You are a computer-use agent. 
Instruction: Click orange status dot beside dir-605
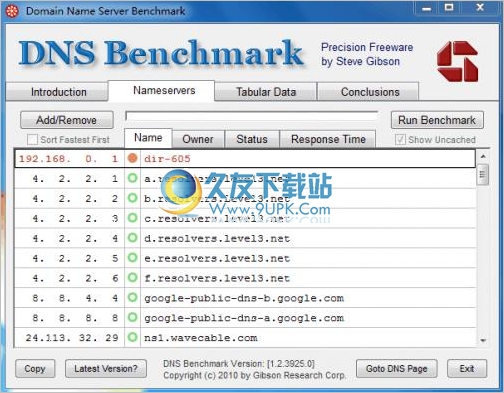[132, 158]
